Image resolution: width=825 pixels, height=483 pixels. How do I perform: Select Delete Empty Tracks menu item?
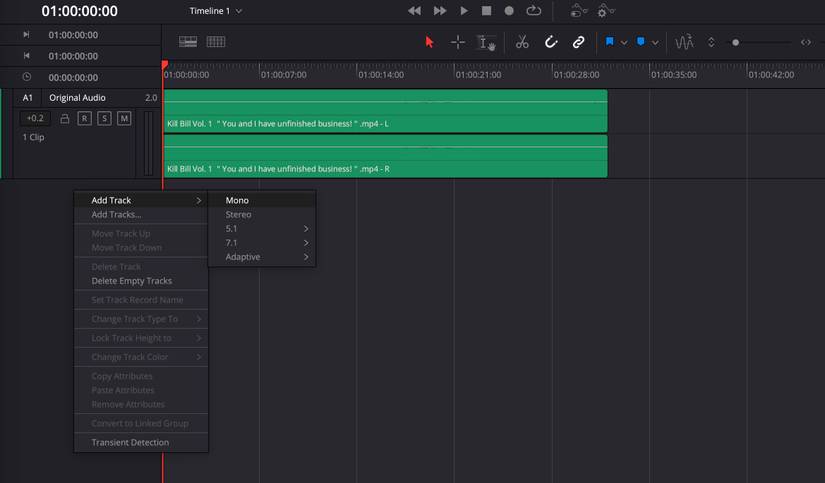132,281
